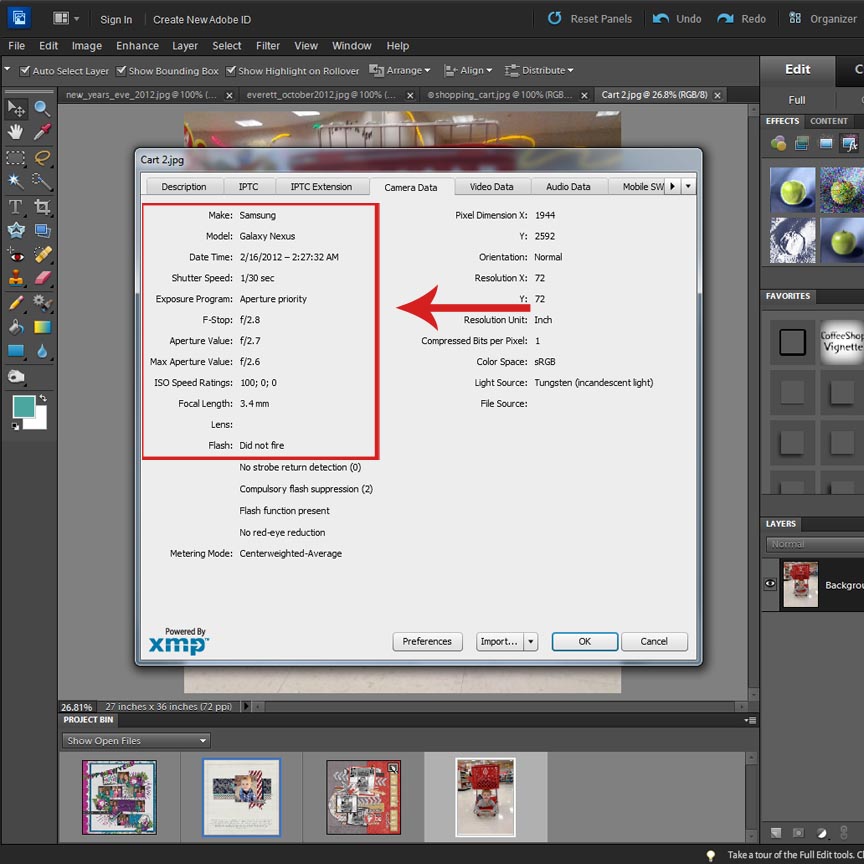864x864 pixels.
Task: Click Create New Adobe ID
Action: pyautogui.click(x=202, y=20)
